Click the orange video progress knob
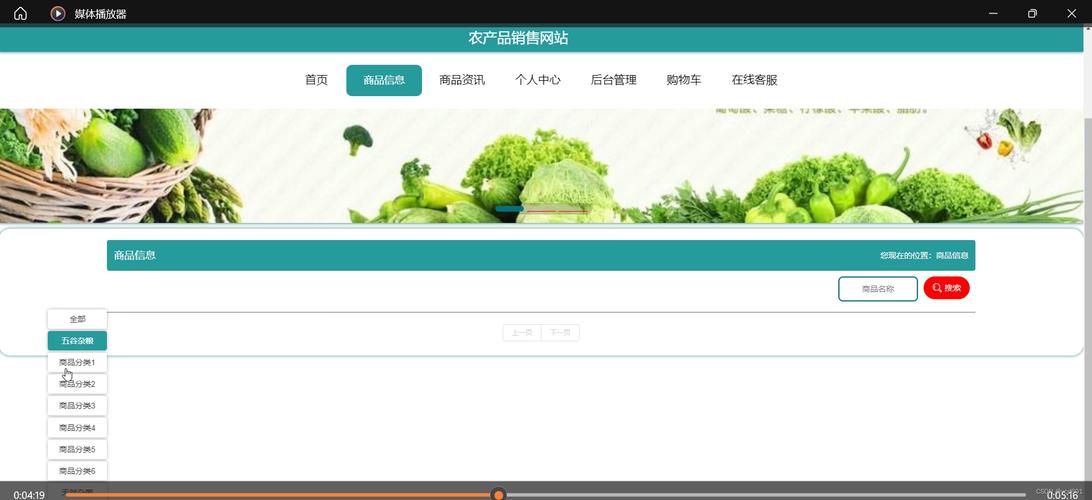This screenshot has height=500, width=1092. click(x=498, y=495)
